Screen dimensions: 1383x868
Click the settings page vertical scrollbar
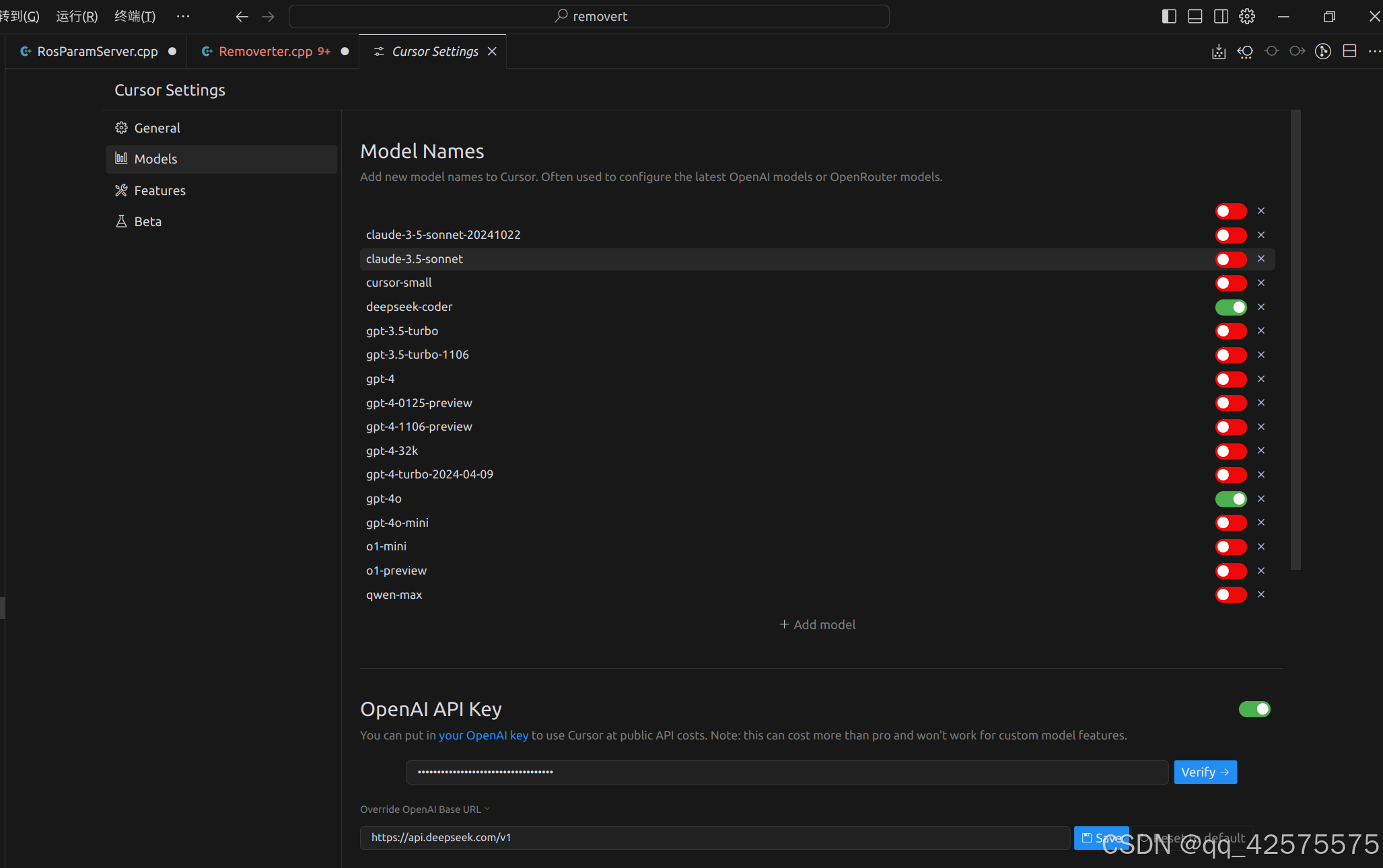tap(1295, 336)
